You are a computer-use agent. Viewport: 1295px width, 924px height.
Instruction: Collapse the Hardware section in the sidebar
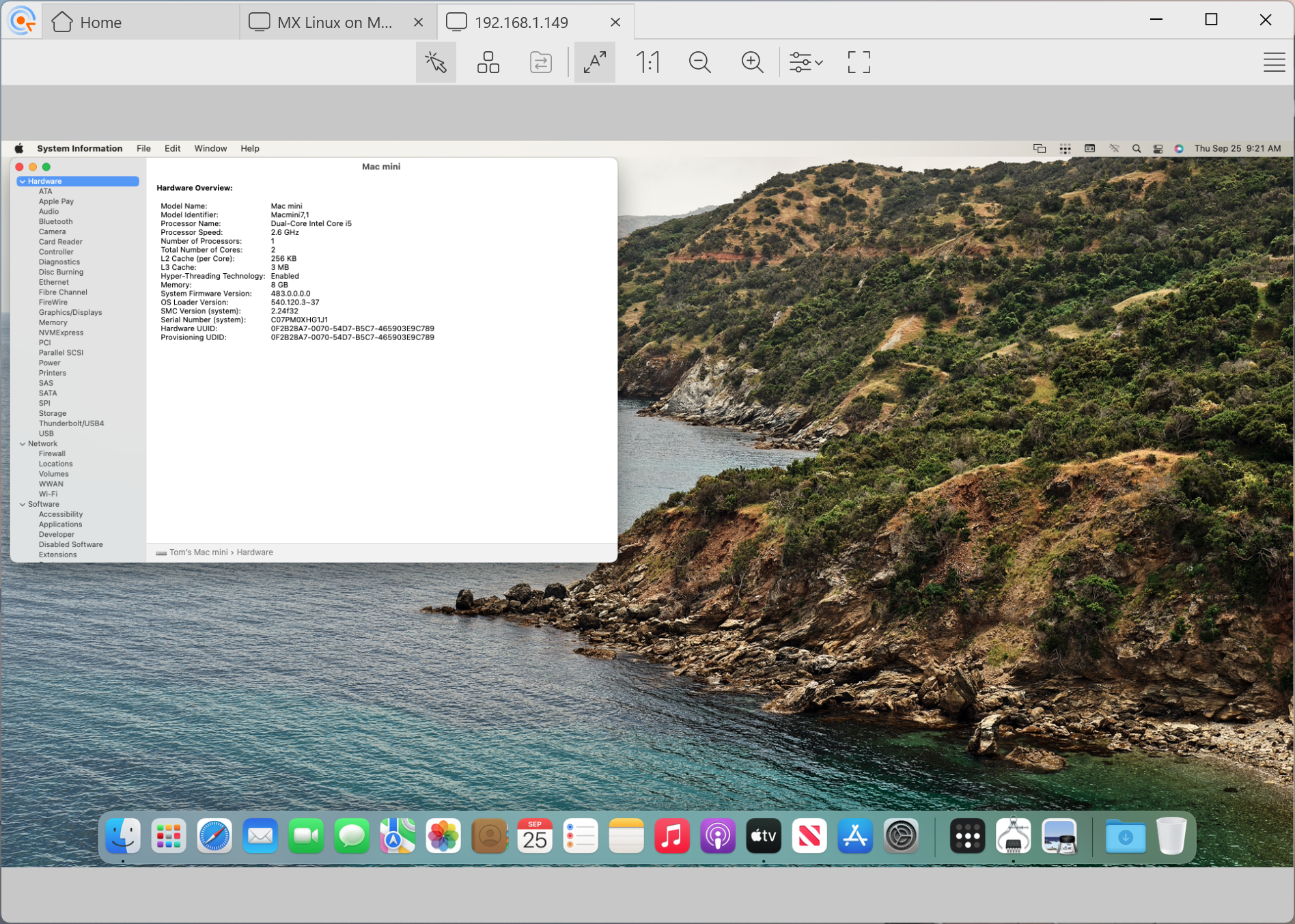point(23,181)
